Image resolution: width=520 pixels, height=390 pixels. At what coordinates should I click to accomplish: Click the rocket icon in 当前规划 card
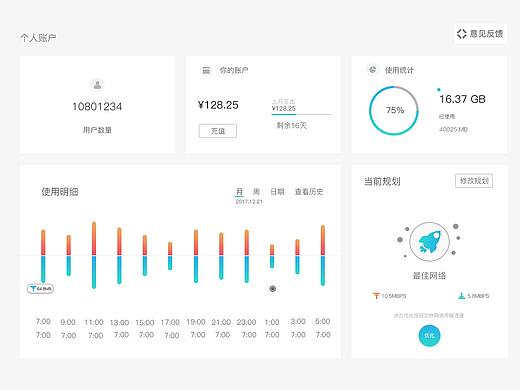pyautogui.click(x=429, y=242)
